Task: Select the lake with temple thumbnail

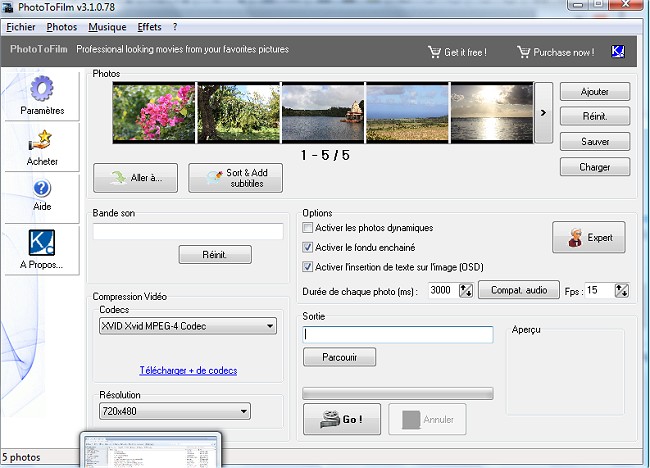Action: pyautogui.click(x=323, y=113)
